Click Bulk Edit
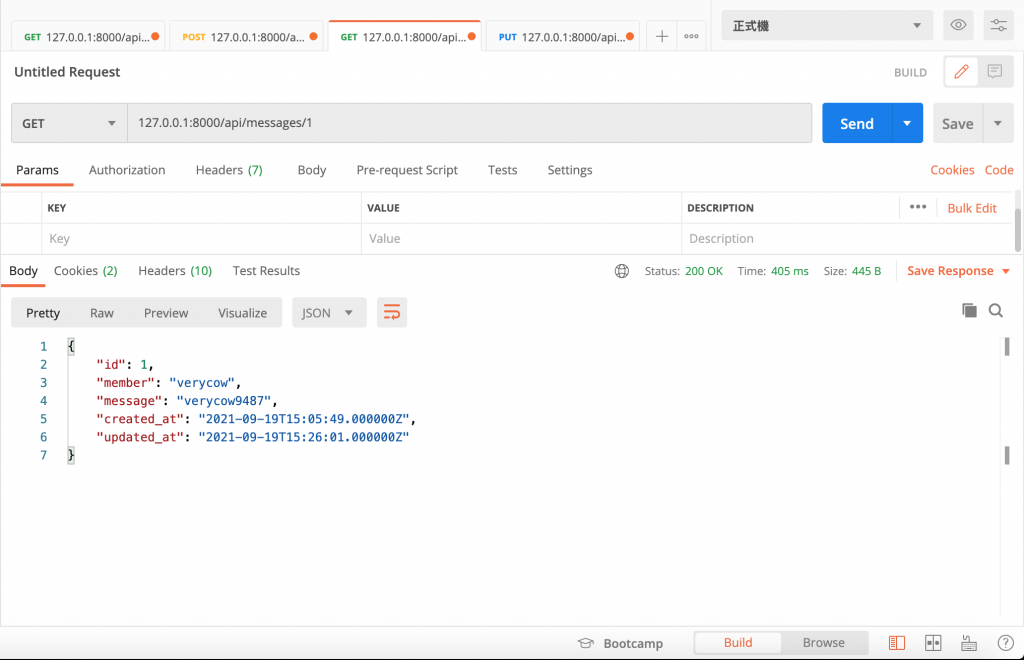1024x660 pixels. pyautogui.click(x=972, y=208)
